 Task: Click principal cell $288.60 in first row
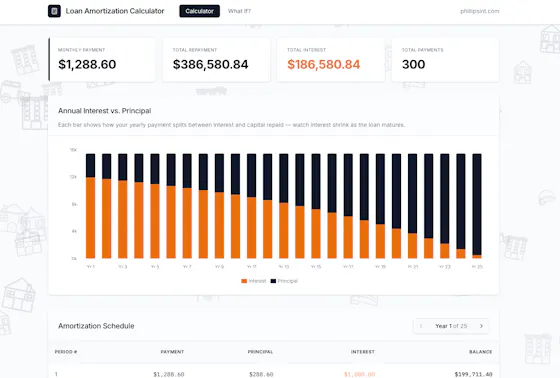261,374
